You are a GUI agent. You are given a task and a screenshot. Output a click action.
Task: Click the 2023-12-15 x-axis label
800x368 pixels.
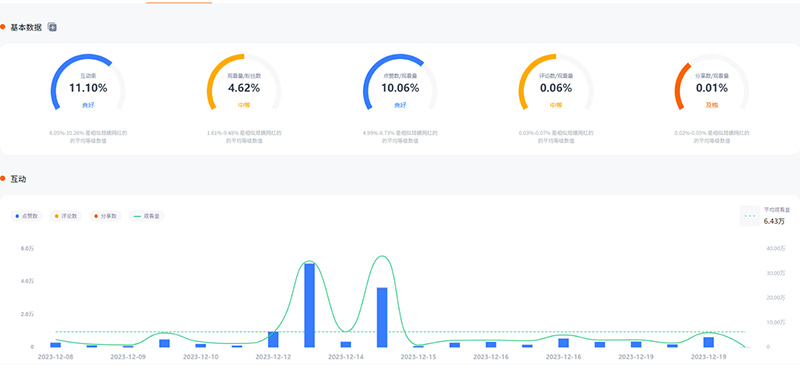click(418, 357)
